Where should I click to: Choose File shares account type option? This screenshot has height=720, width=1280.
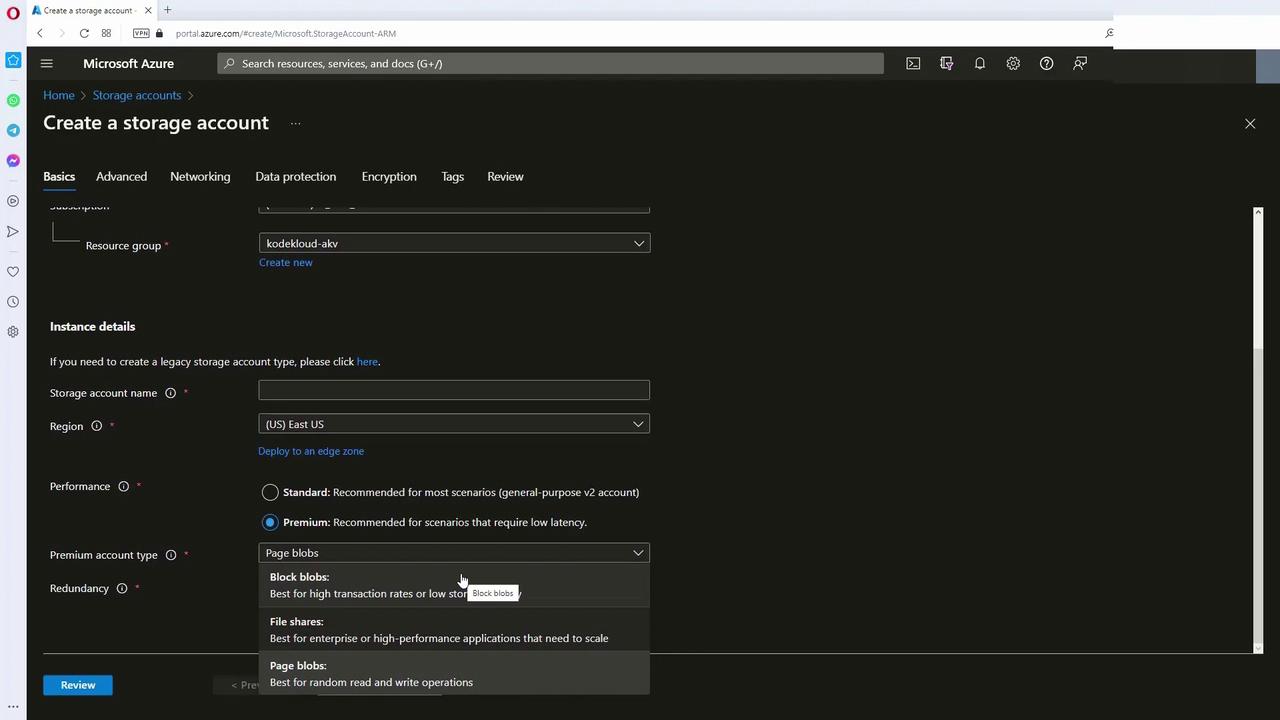(454, 630)
